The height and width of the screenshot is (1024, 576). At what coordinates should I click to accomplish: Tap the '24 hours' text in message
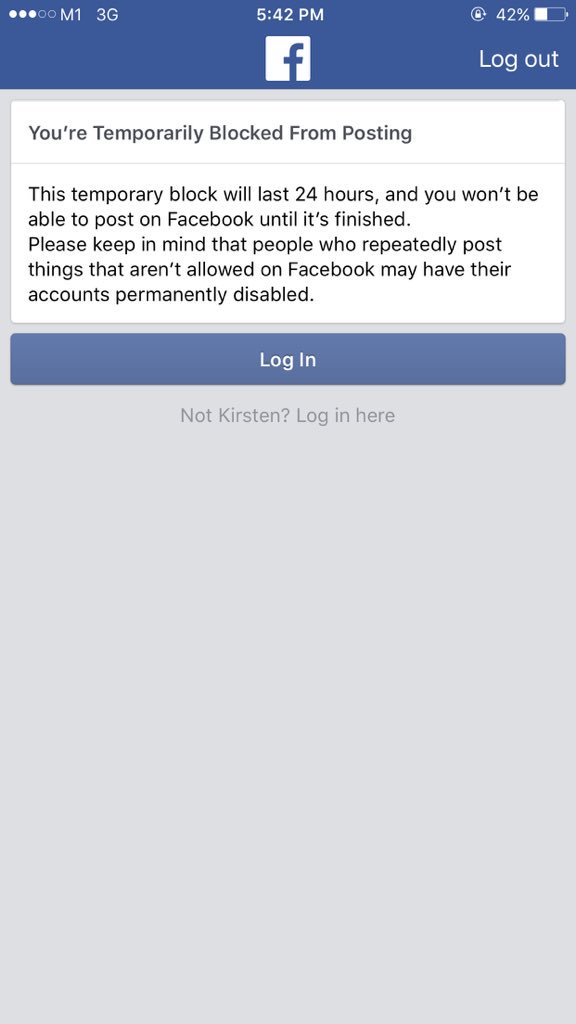click(x=334, y=194)
